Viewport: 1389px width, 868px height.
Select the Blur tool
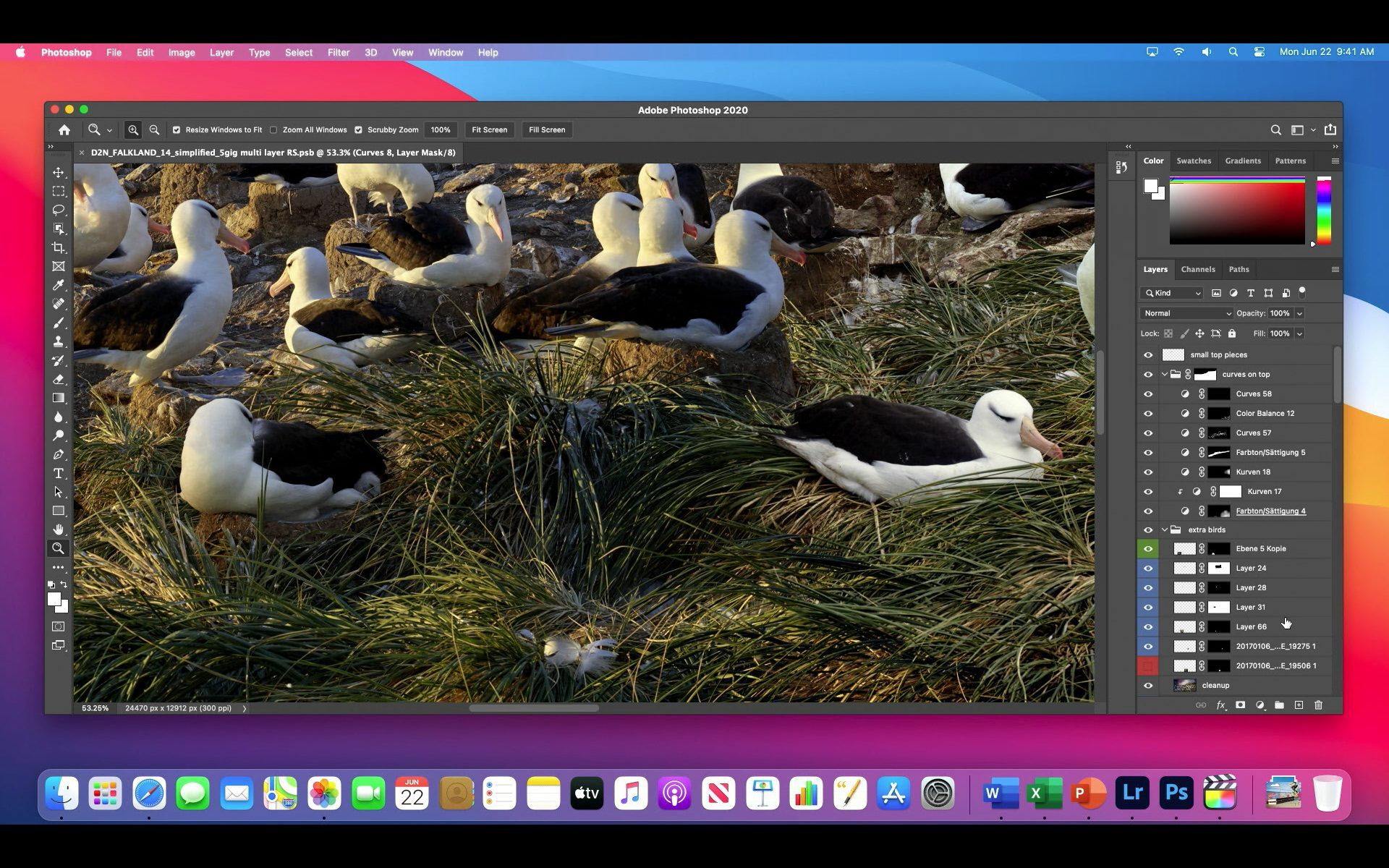[x=59, y=417]
